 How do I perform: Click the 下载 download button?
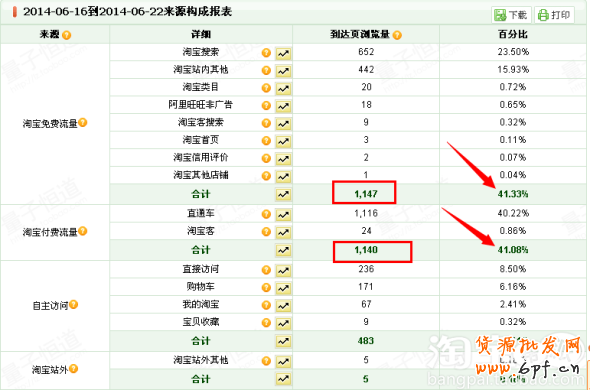pos(511,15)
